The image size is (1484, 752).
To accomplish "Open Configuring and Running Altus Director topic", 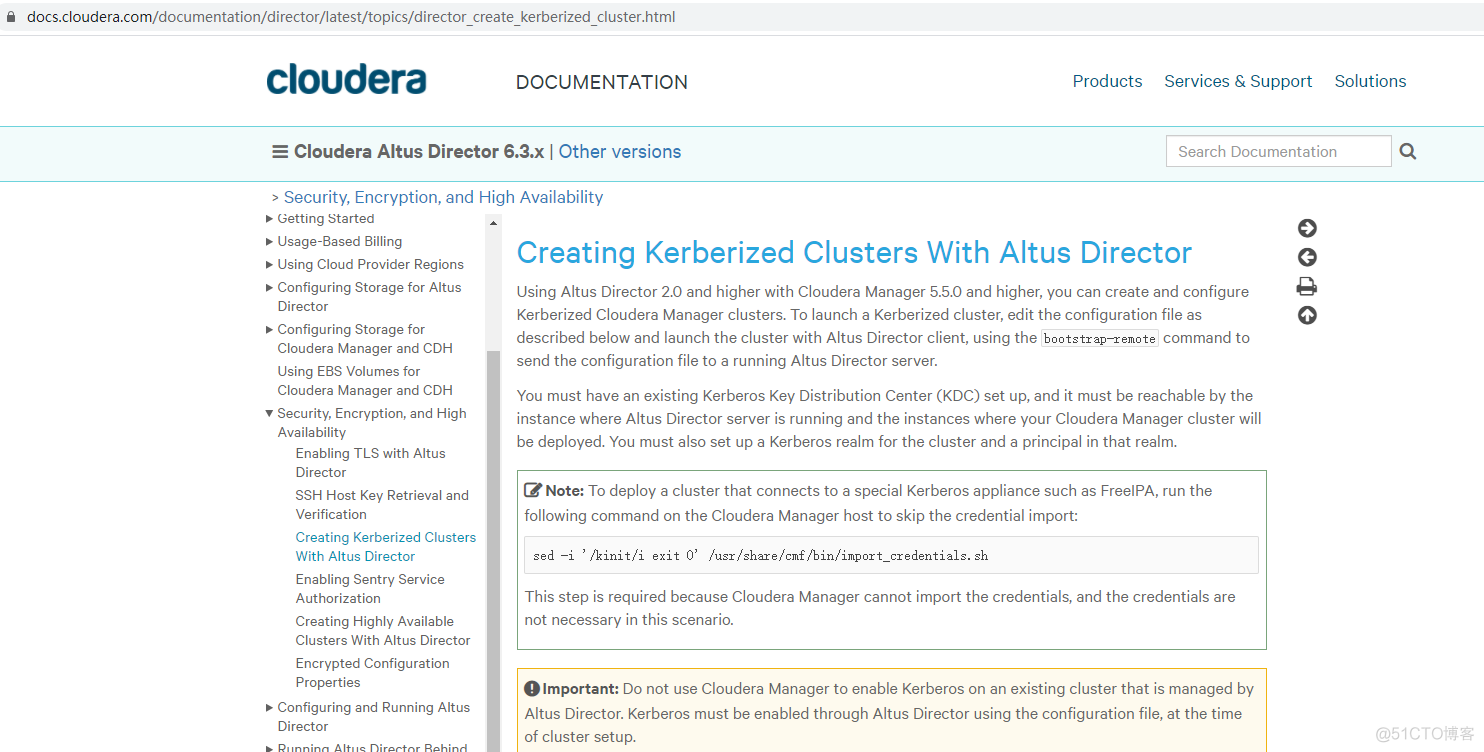I will pos(374,717).
